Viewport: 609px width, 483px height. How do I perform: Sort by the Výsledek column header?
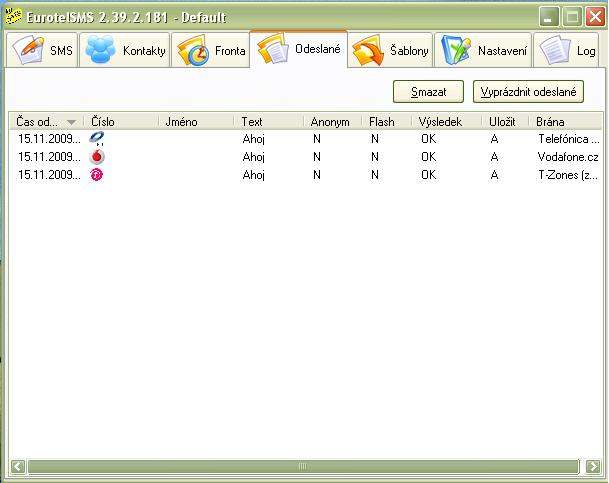[447, 122]
